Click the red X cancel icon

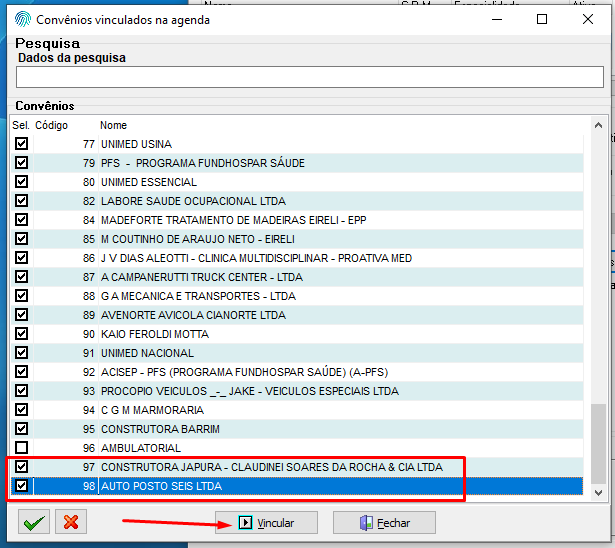pos(71,522)
